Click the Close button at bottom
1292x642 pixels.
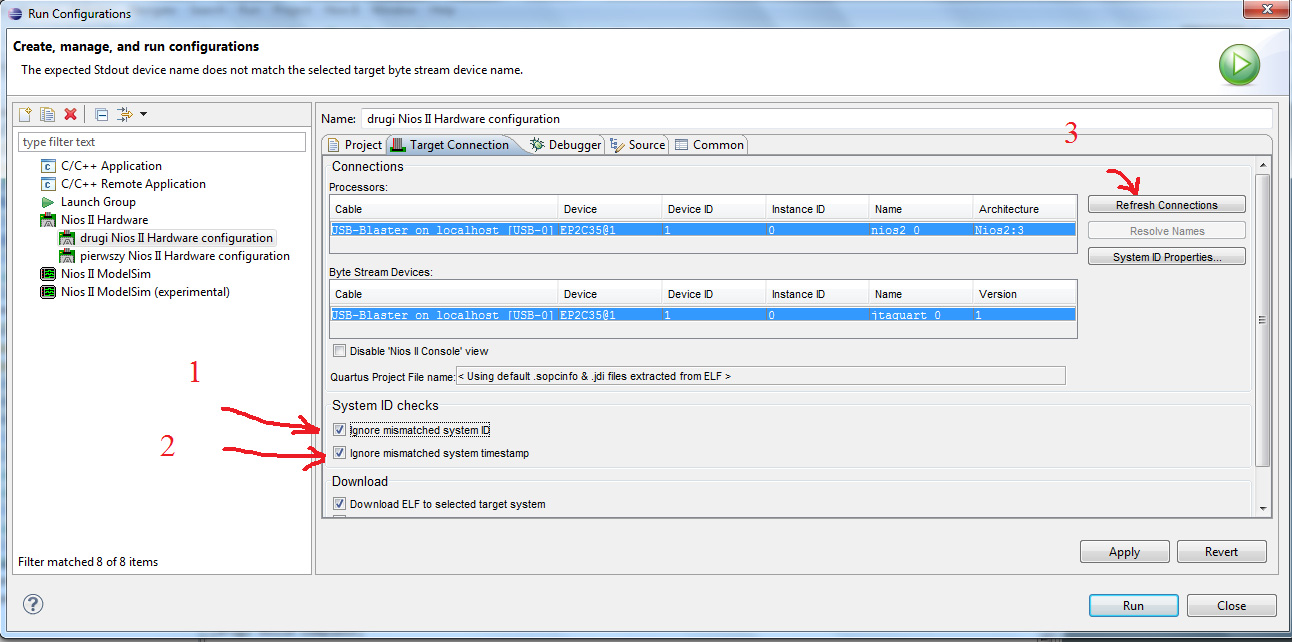coord(1231,605)
